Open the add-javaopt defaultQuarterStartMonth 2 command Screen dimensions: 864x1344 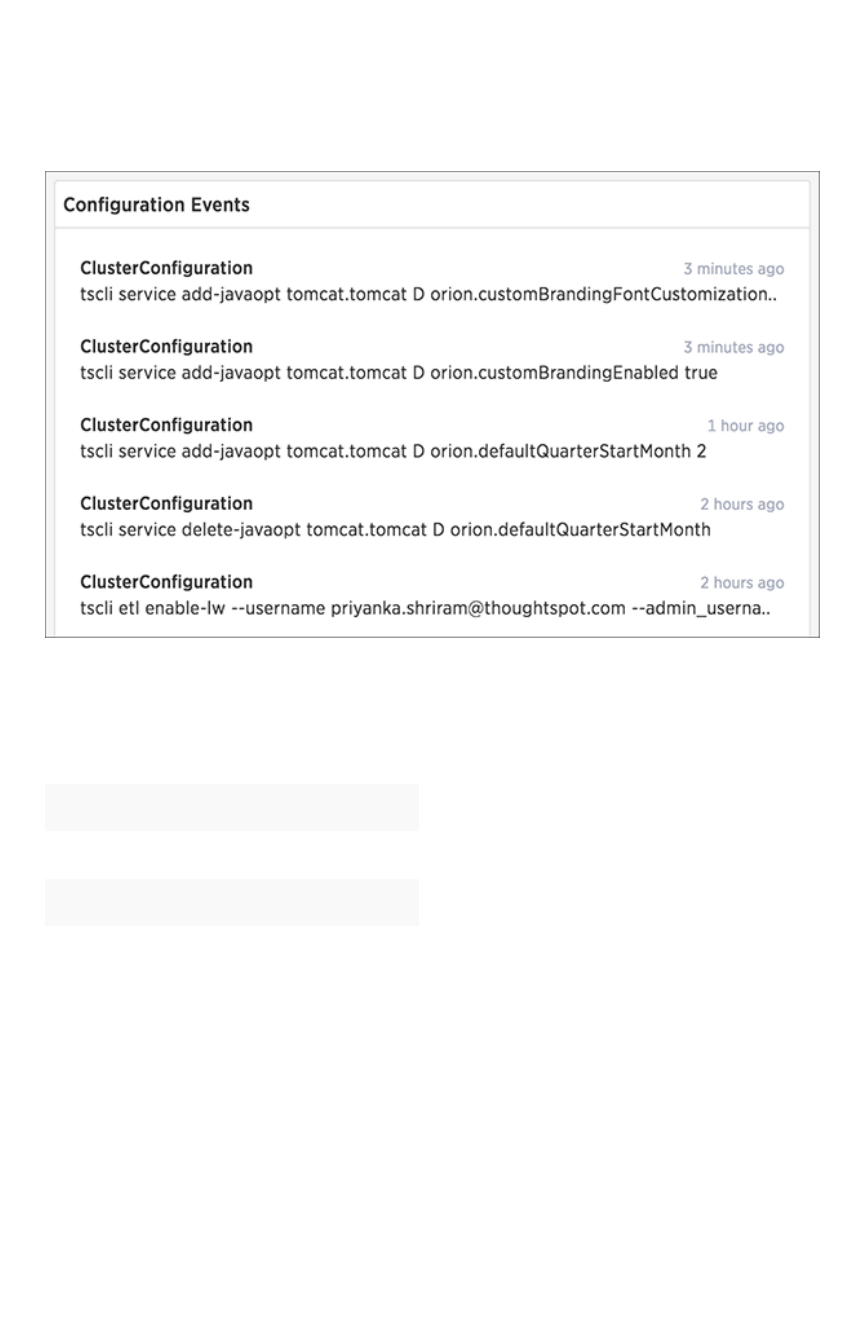coord(393,452)
